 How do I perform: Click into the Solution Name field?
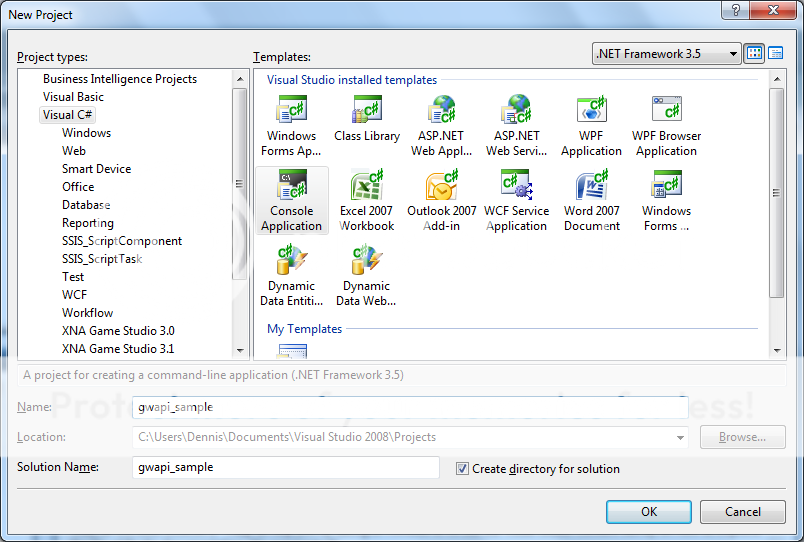(x=286, y=467)
